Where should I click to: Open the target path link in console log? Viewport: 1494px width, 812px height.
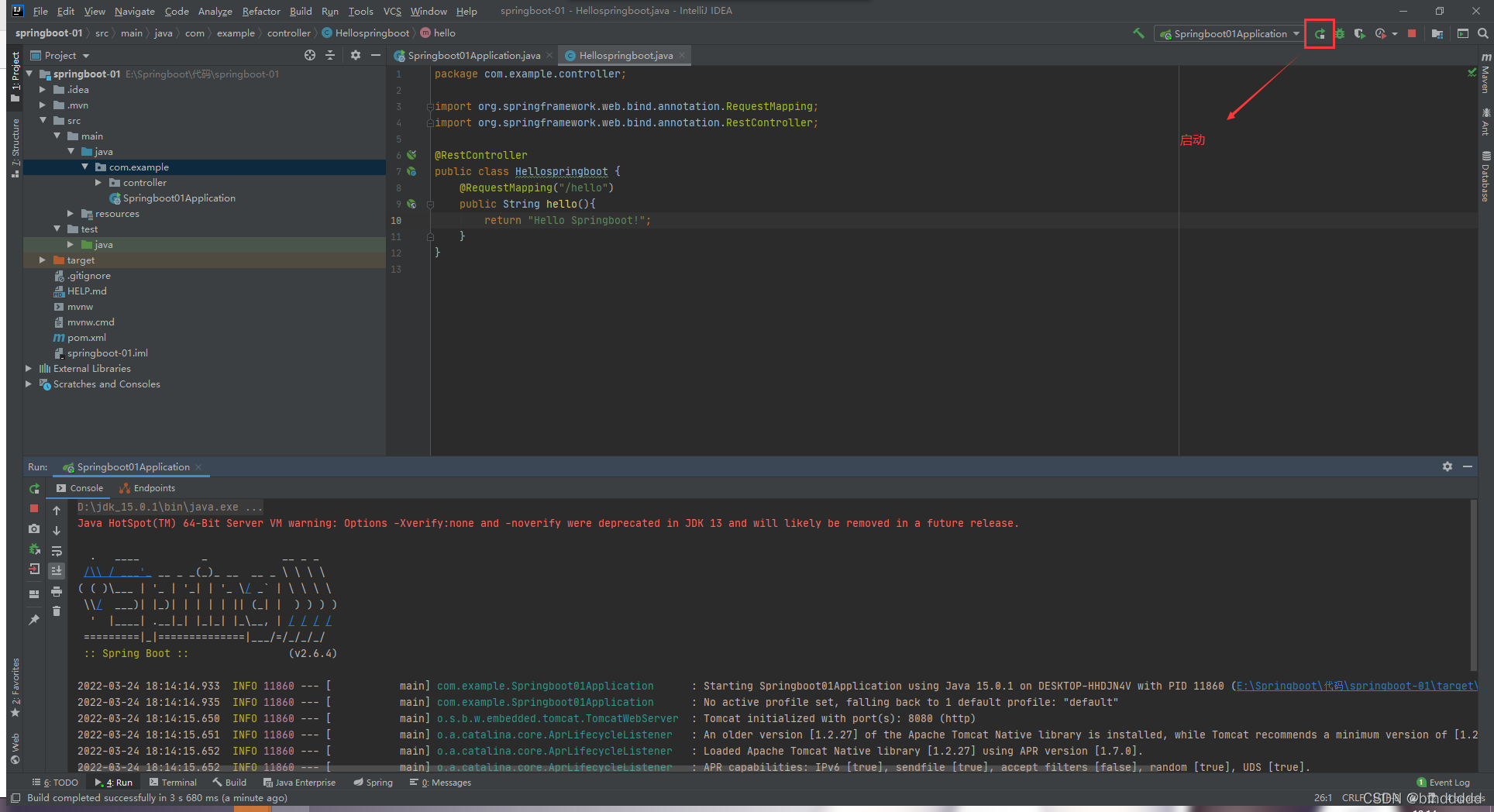click(1357, 686)
